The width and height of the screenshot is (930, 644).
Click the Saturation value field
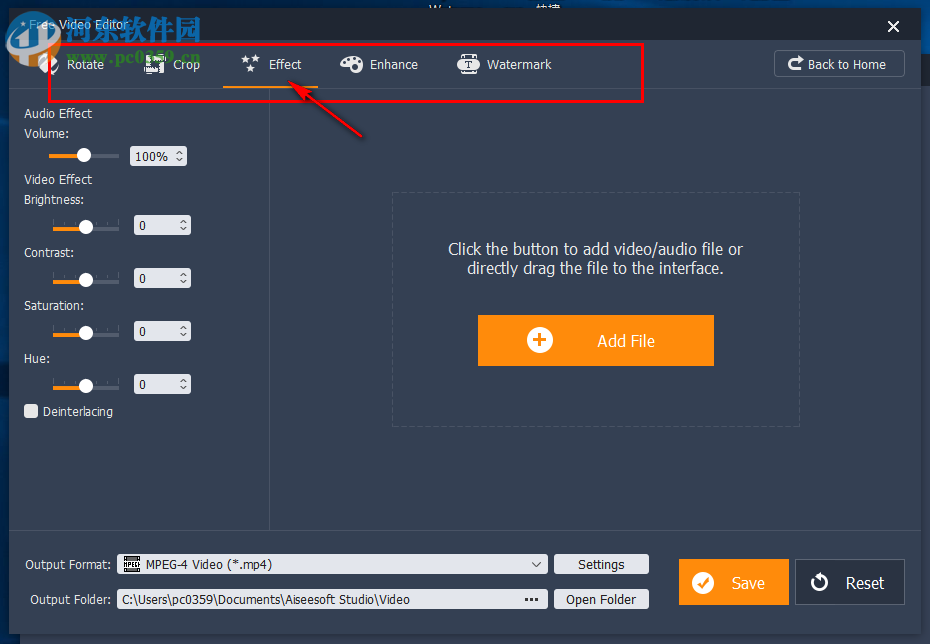pyautogui.click(x=162, y=331)
